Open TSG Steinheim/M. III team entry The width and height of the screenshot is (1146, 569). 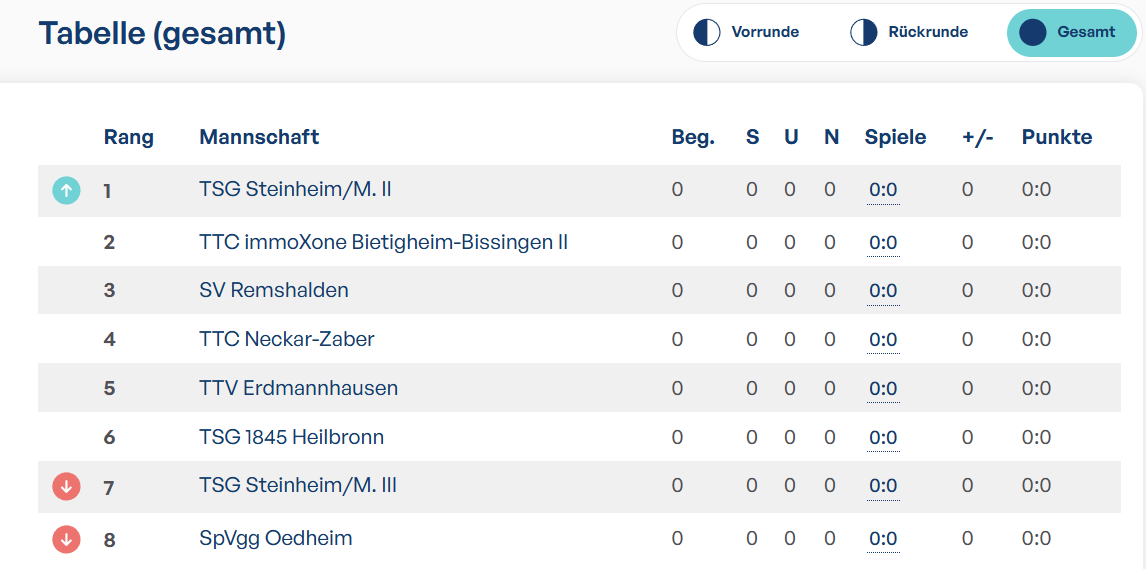pos(298,485)
